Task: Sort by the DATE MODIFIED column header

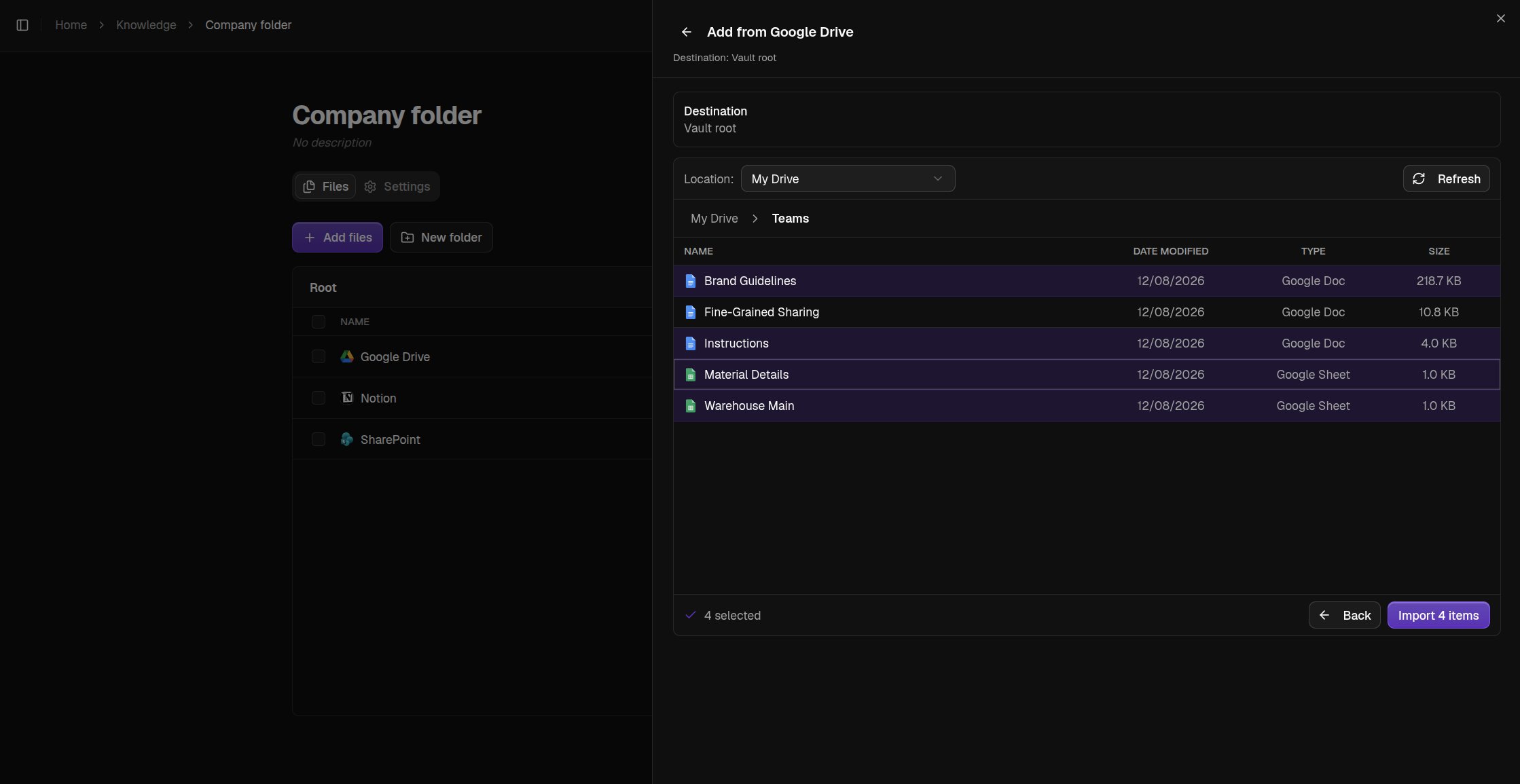Action: pyautogui.click(x=1171, y=251)
